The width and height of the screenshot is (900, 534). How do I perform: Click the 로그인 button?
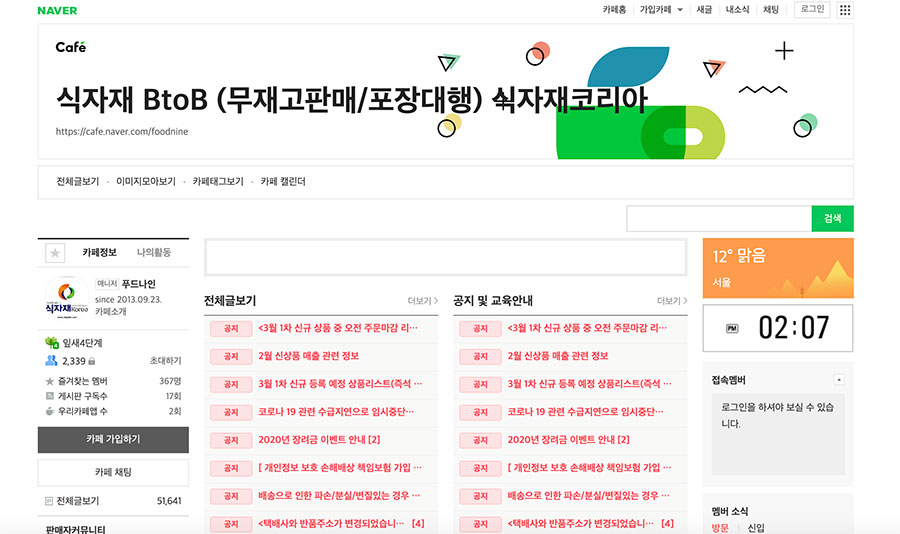812,9
